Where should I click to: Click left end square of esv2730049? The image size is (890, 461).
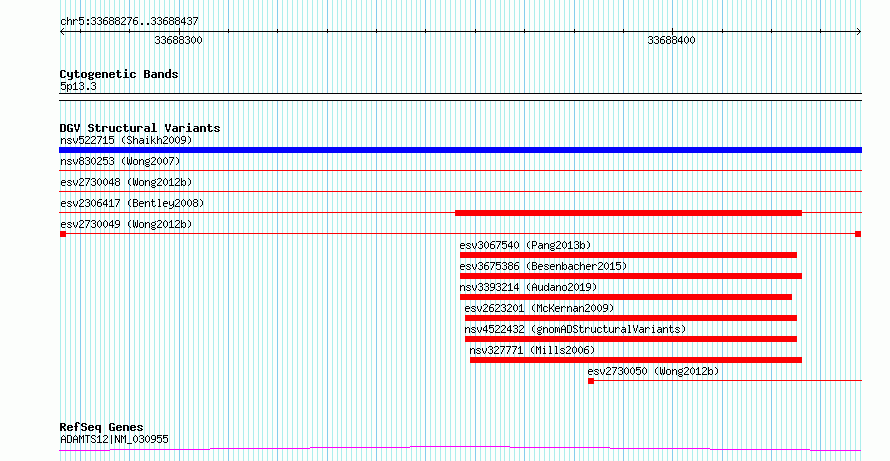pos(63,234)
